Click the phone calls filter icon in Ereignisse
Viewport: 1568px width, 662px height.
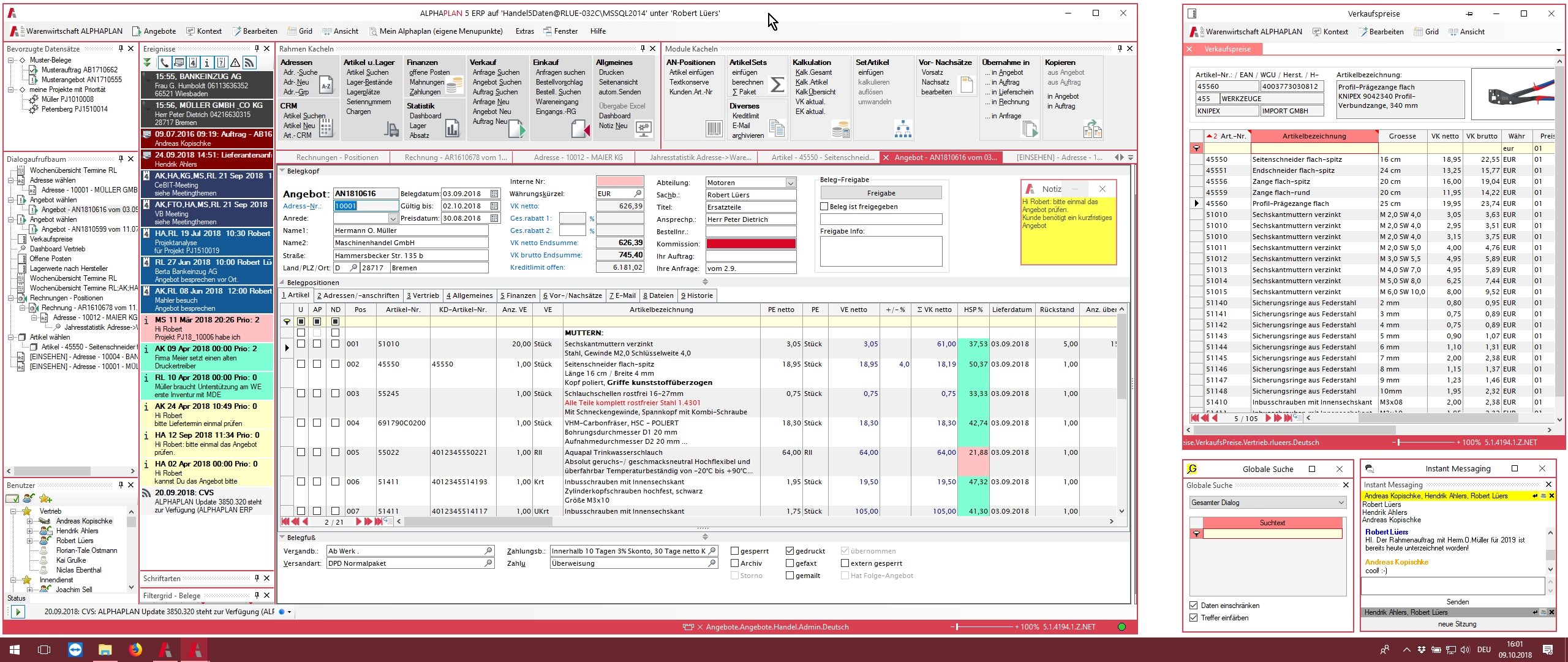tap(164, 63)
